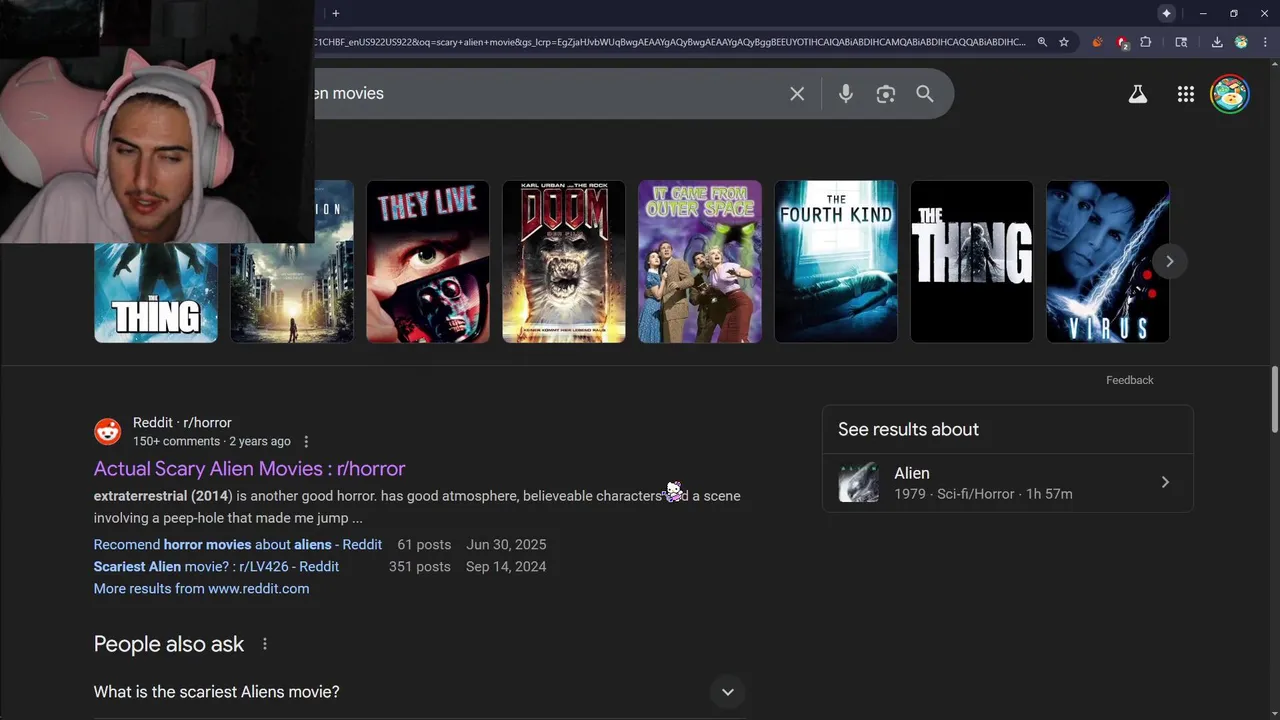The image size is (1280, 720).
Task: Click the 'Sep 14, 2024' date
Action: [506, 566]
